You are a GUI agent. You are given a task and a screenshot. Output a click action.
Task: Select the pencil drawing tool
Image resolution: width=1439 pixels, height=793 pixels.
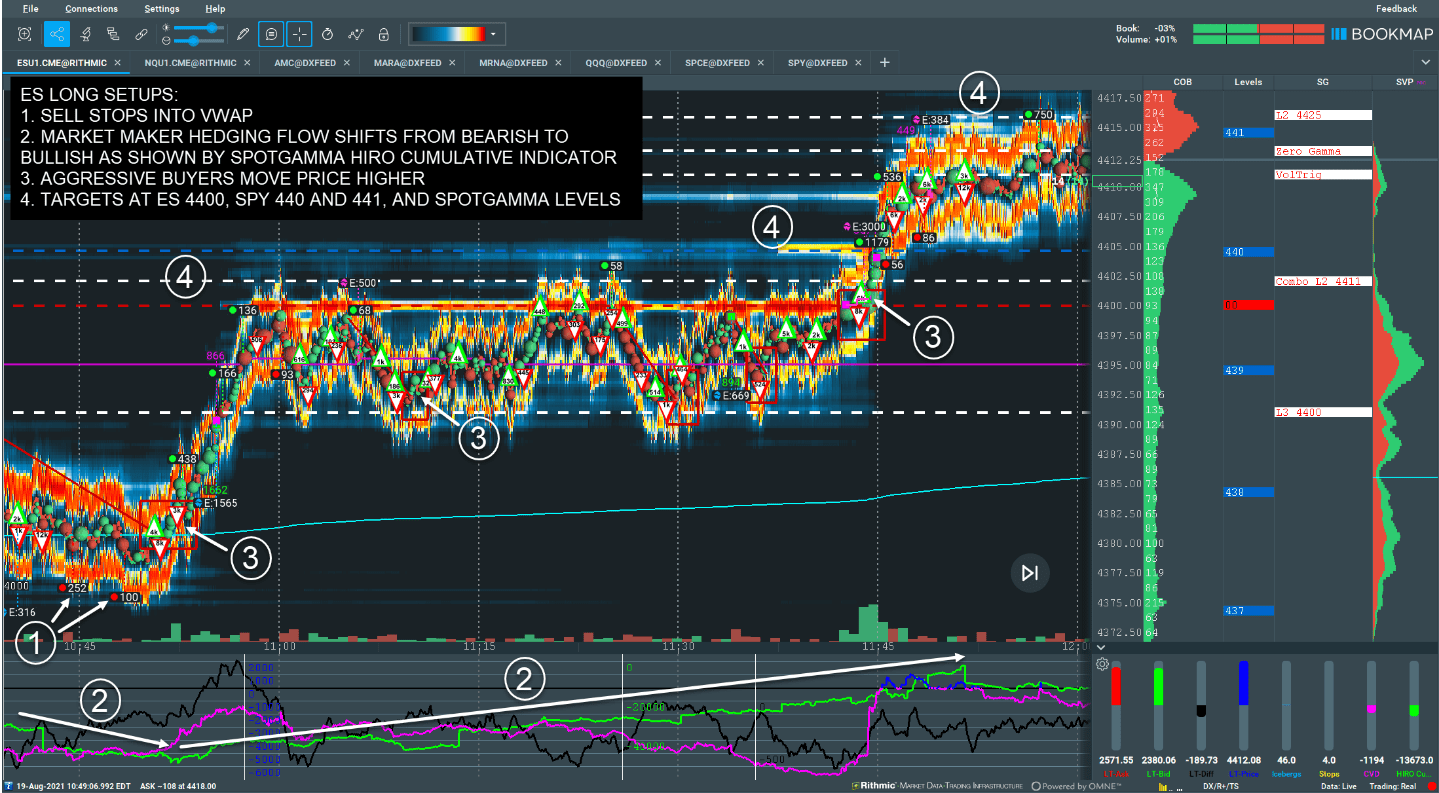click(x=243, y=33)
